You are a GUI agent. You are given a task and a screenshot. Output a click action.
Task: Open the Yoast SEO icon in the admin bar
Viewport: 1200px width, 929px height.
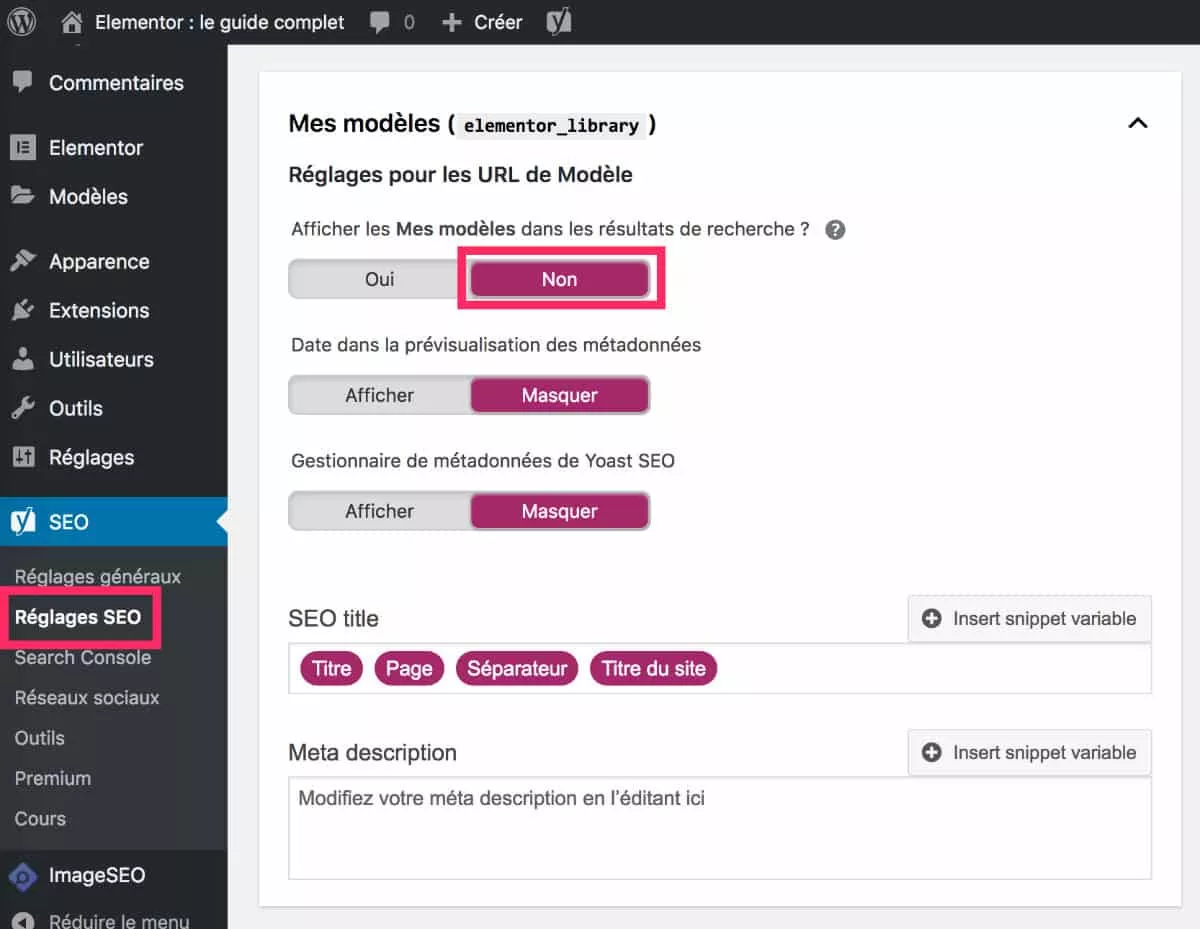pyautogui.click(x=557, y=21)
